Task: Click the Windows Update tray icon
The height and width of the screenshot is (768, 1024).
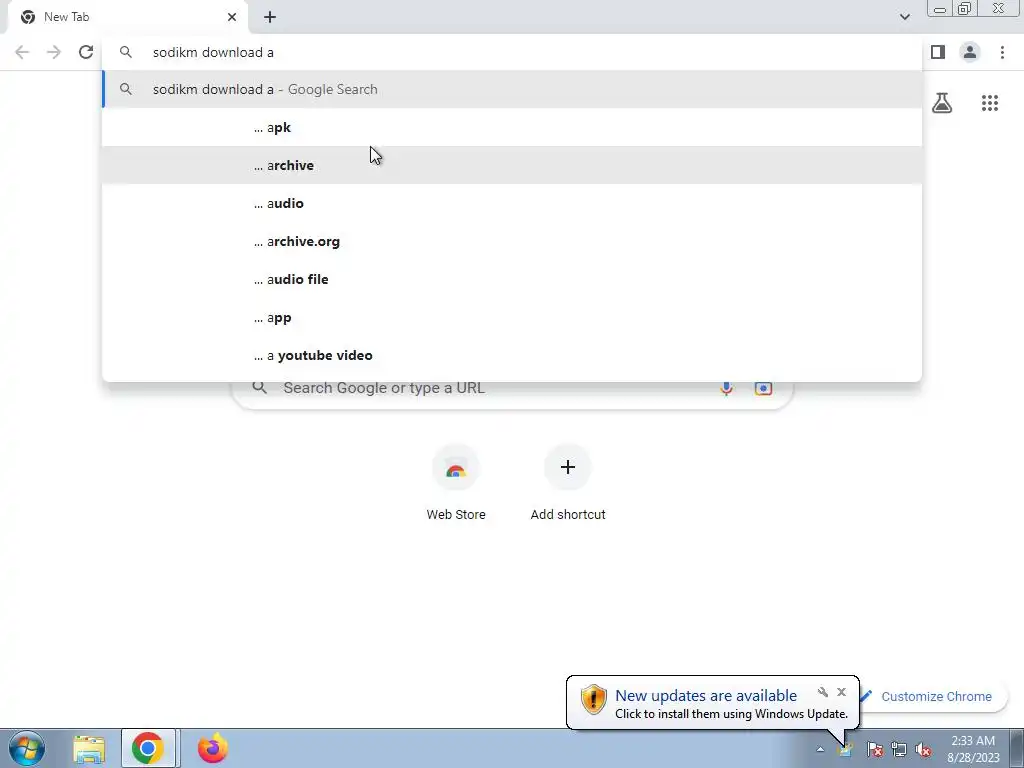Action: pos(845,750)
